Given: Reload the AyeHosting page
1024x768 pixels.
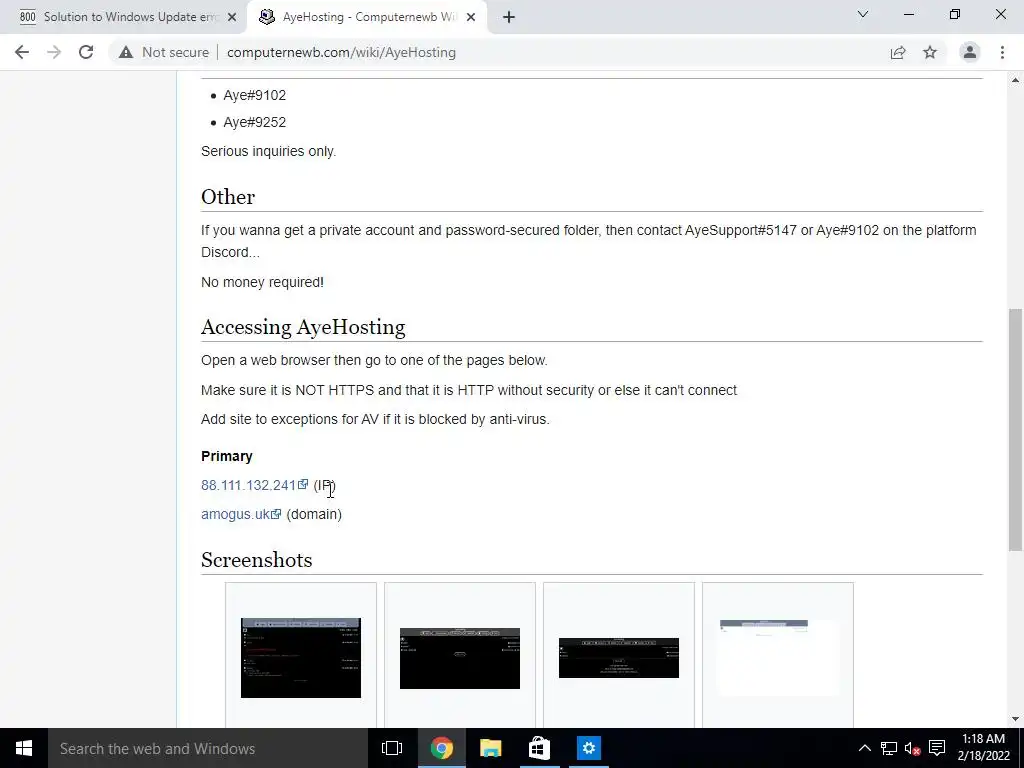Looking at the screenshot, I should [86, 52].
